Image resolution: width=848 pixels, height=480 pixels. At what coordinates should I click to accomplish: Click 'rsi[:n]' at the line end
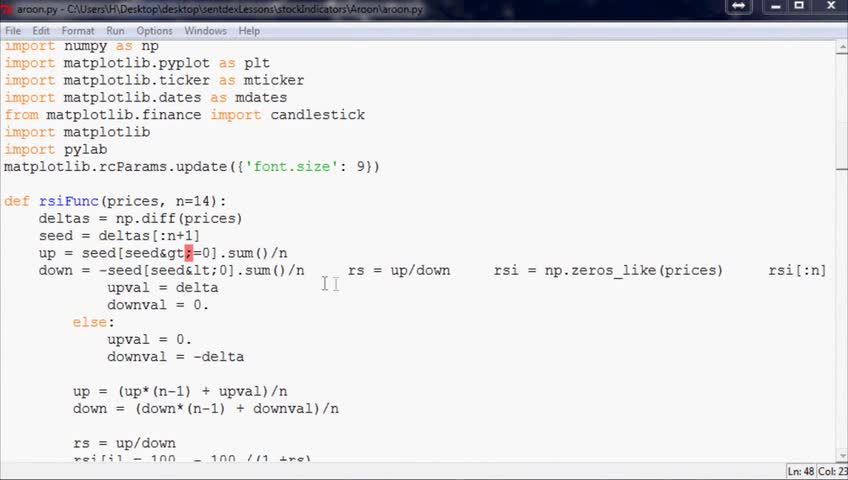(797, 270)
